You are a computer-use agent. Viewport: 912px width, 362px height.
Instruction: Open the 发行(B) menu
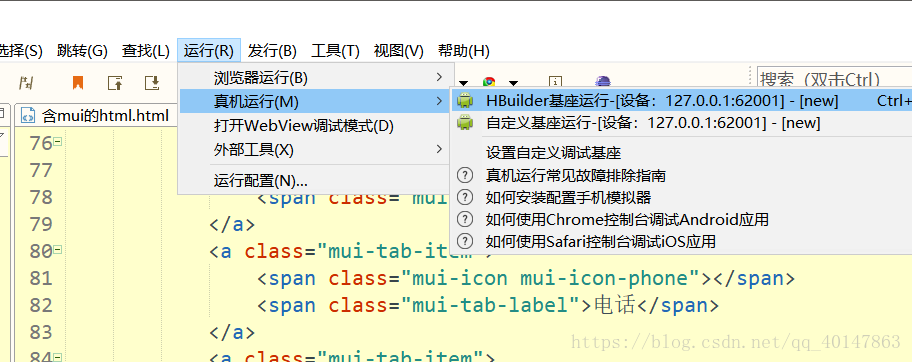click(x=272, y=51)
